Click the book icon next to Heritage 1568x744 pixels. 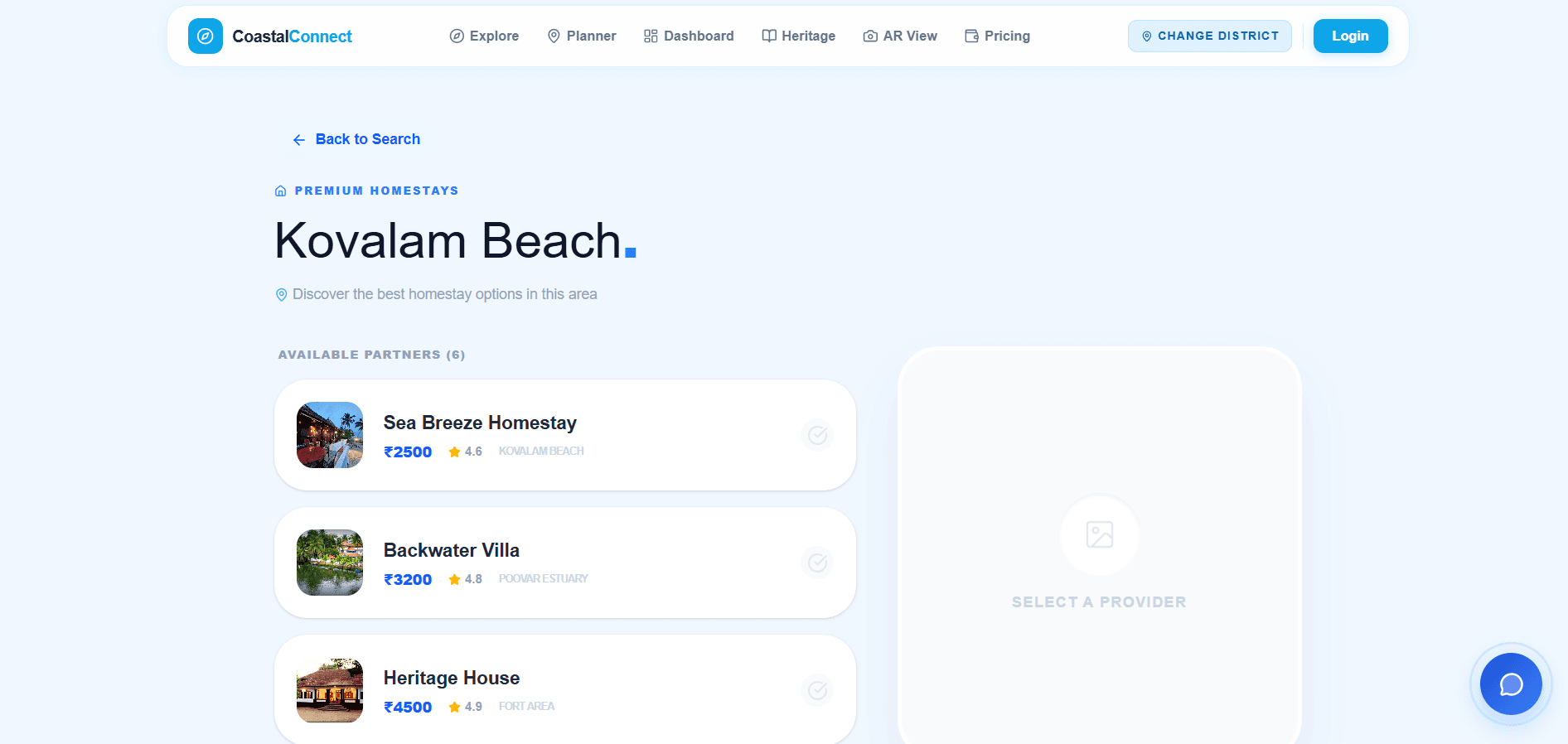pos(769,36)
